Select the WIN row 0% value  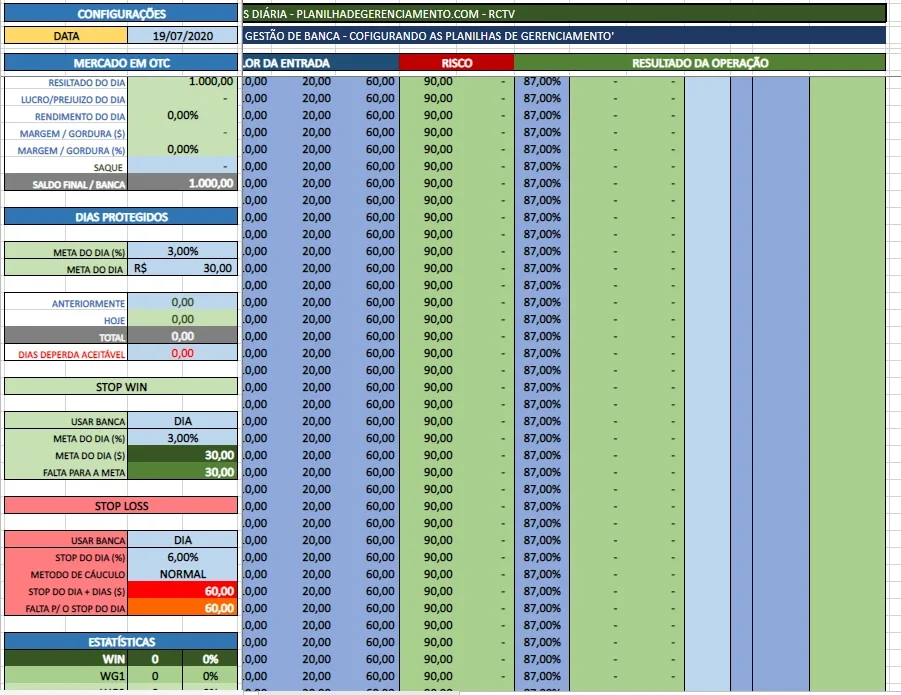210,659
